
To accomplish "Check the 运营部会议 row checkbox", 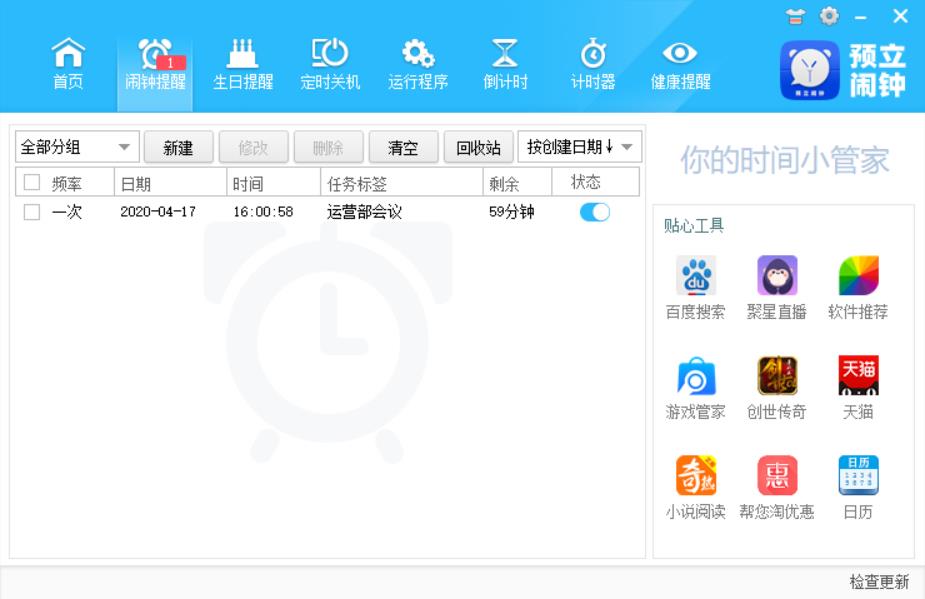I will pyautogui.click(x=32, y=212).
